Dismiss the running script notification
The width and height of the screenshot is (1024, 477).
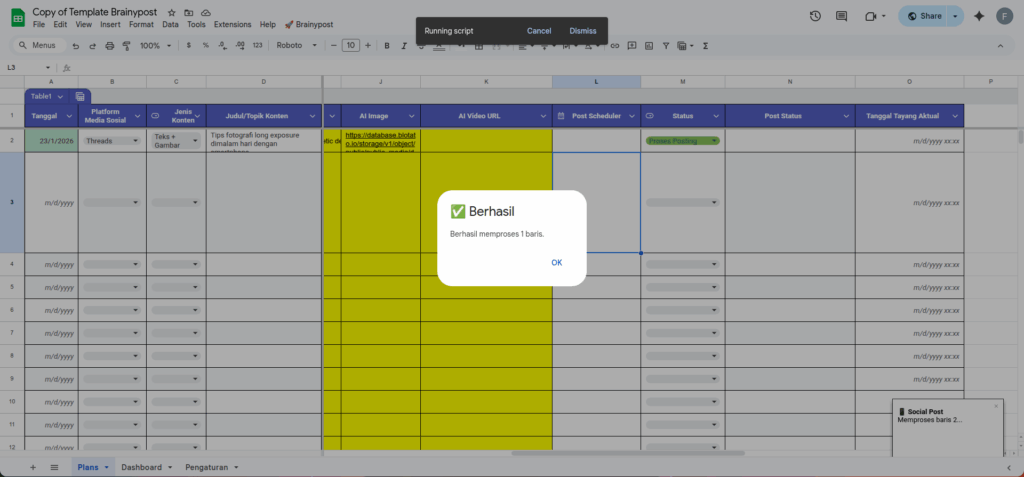click(x=583, y=31)
